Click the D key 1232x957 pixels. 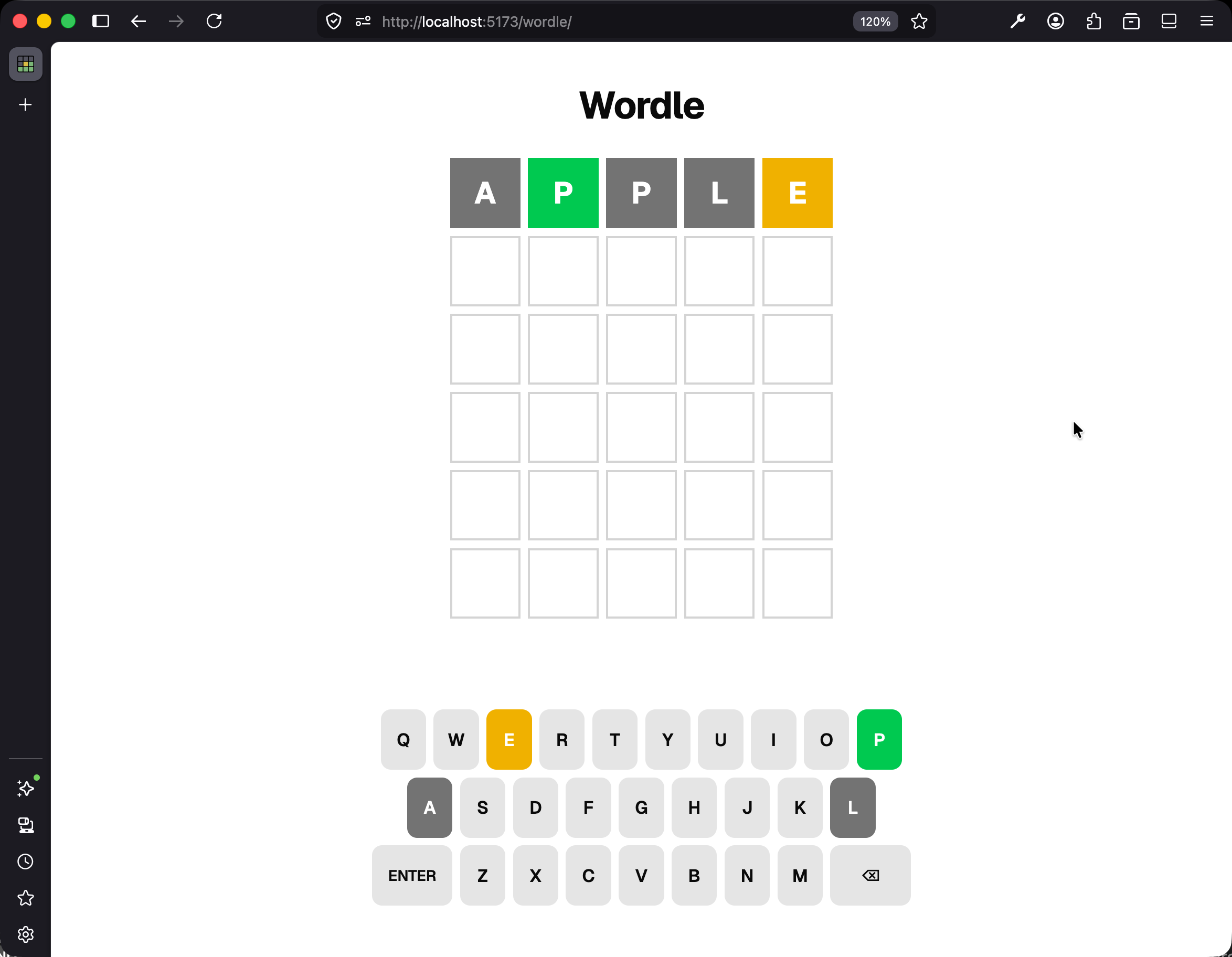click(x=535, y=807)
